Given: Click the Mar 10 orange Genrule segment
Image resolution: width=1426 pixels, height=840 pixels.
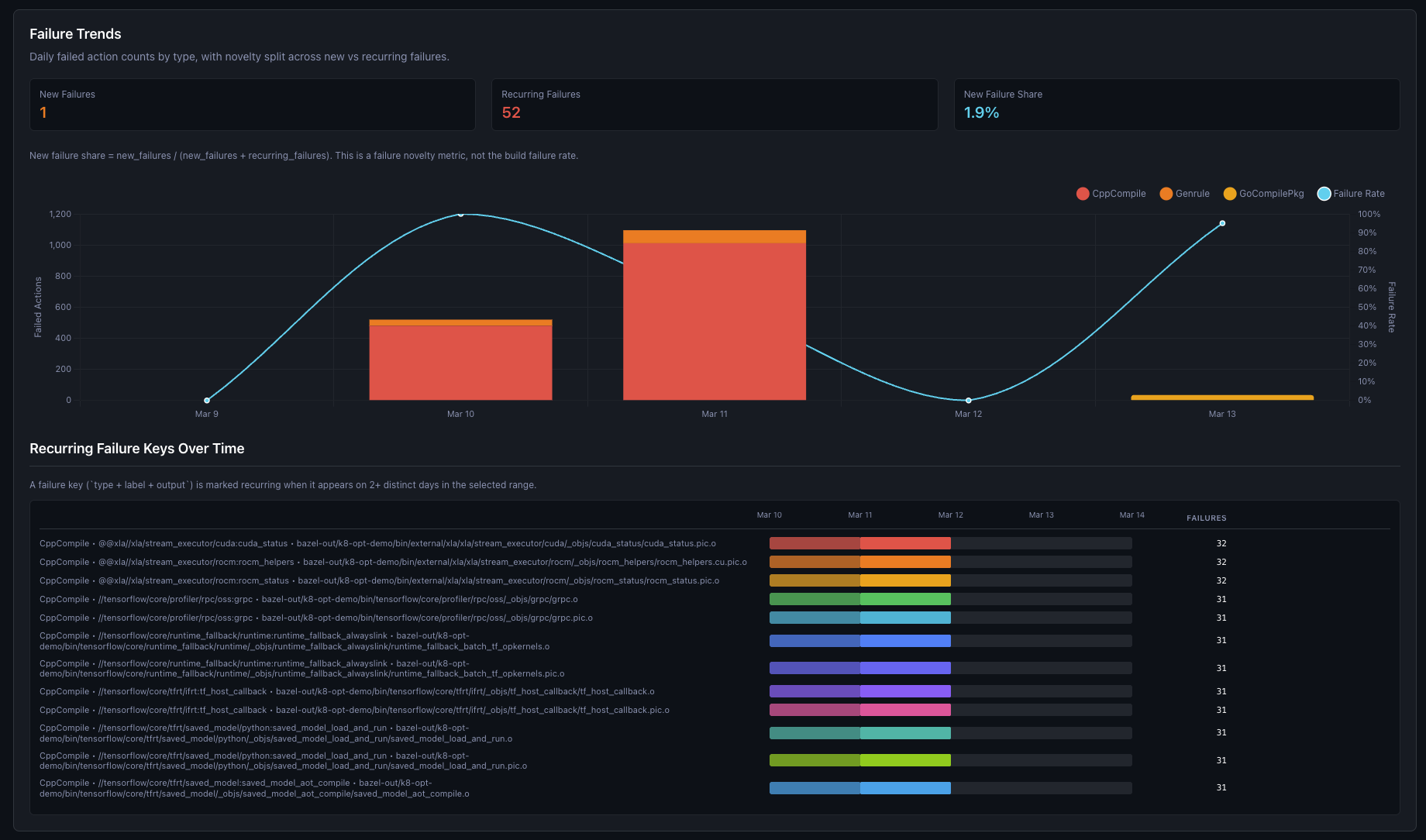Looking at the screenshot, I should [460, 322].
